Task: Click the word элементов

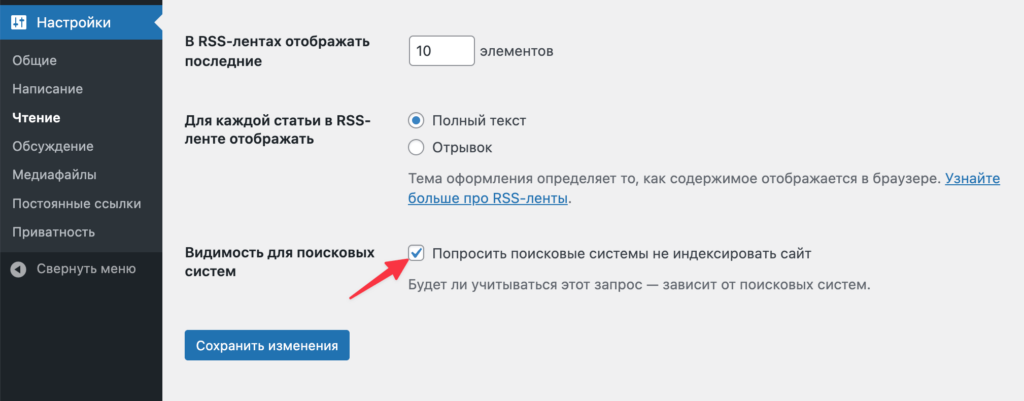Action: click(517, 51)
